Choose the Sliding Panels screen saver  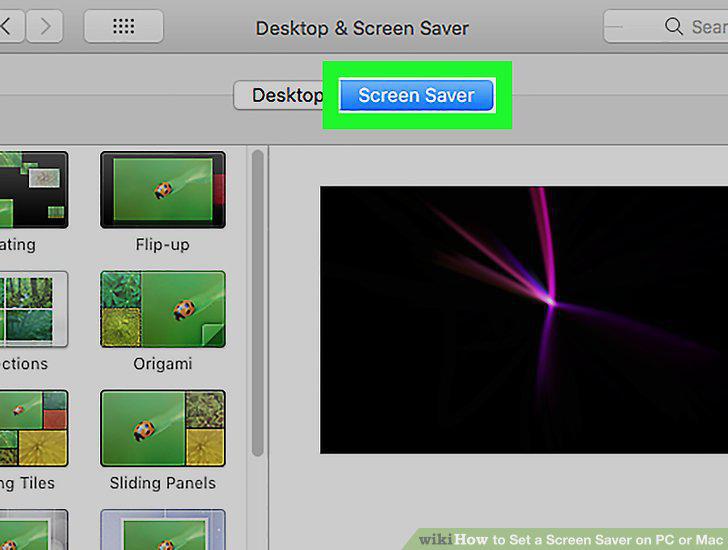pyautogui.click(x=163, y=428)
